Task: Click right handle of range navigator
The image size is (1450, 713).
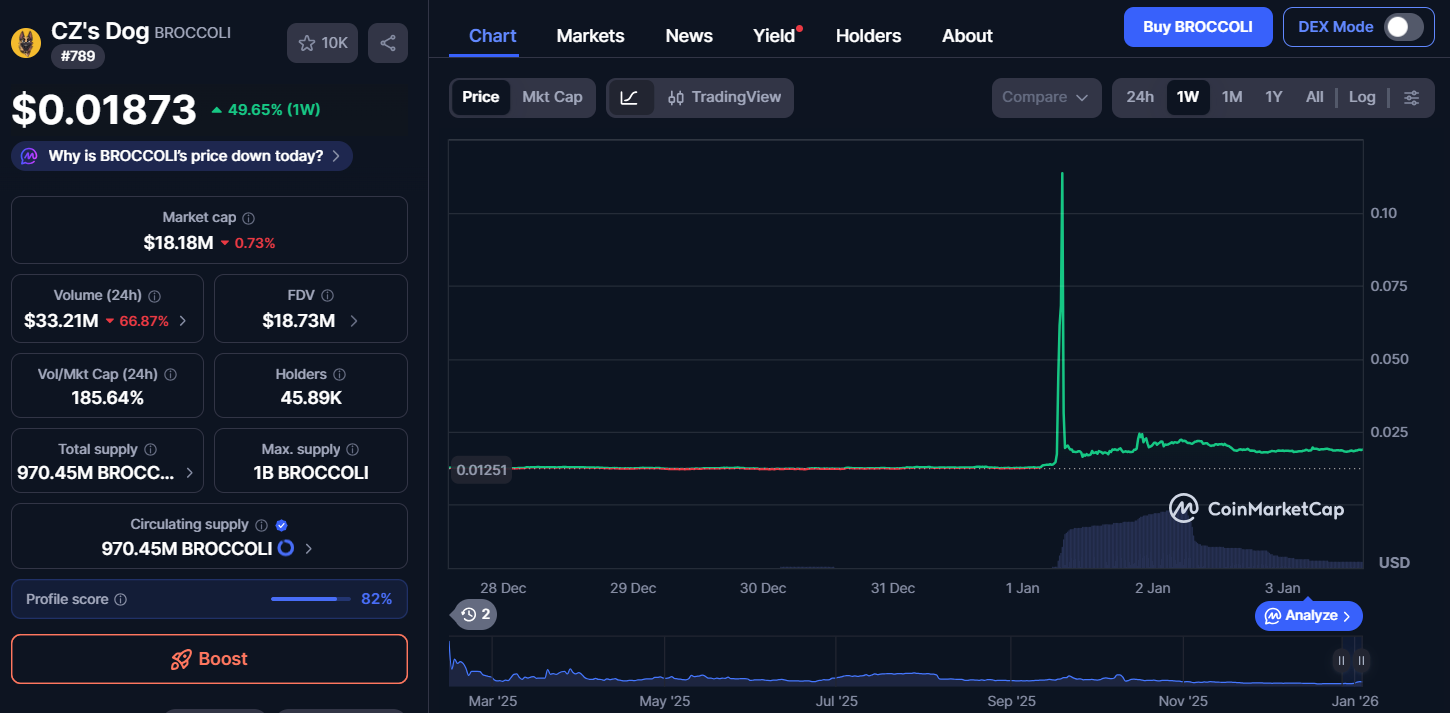Action: [1361, 660]
